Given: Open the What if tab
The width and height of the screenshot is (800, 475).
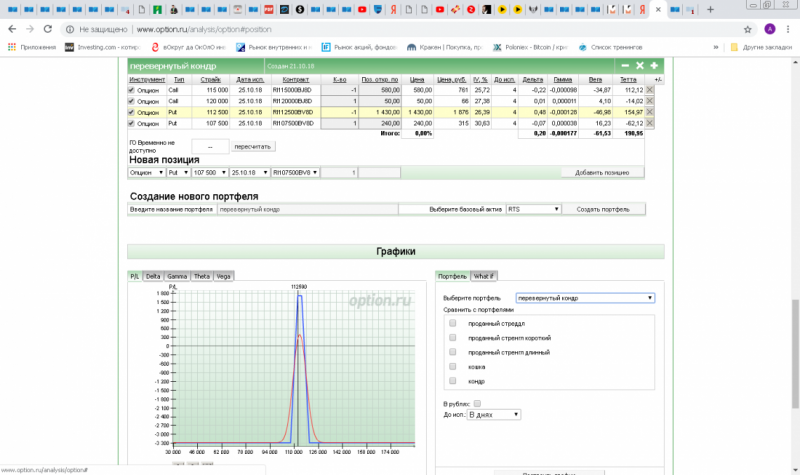Looking at the screenshot, I should coord(485,276).
